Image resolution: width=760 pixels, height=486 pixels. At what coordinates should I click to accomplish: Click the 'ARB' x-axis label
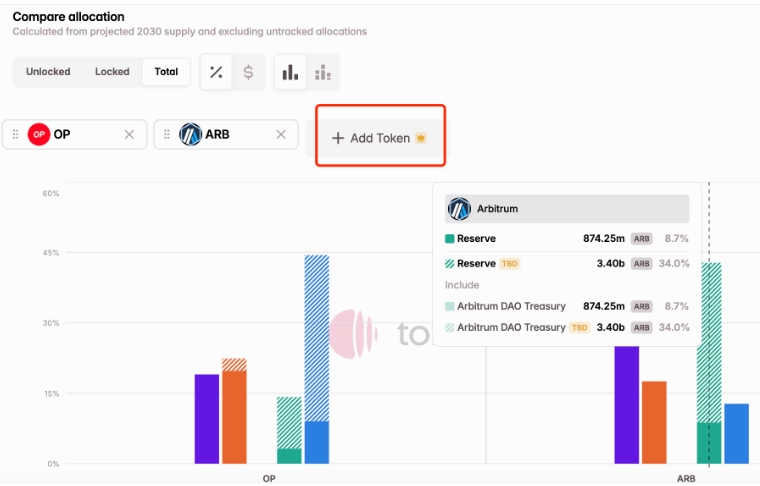(x=686, y=479)
